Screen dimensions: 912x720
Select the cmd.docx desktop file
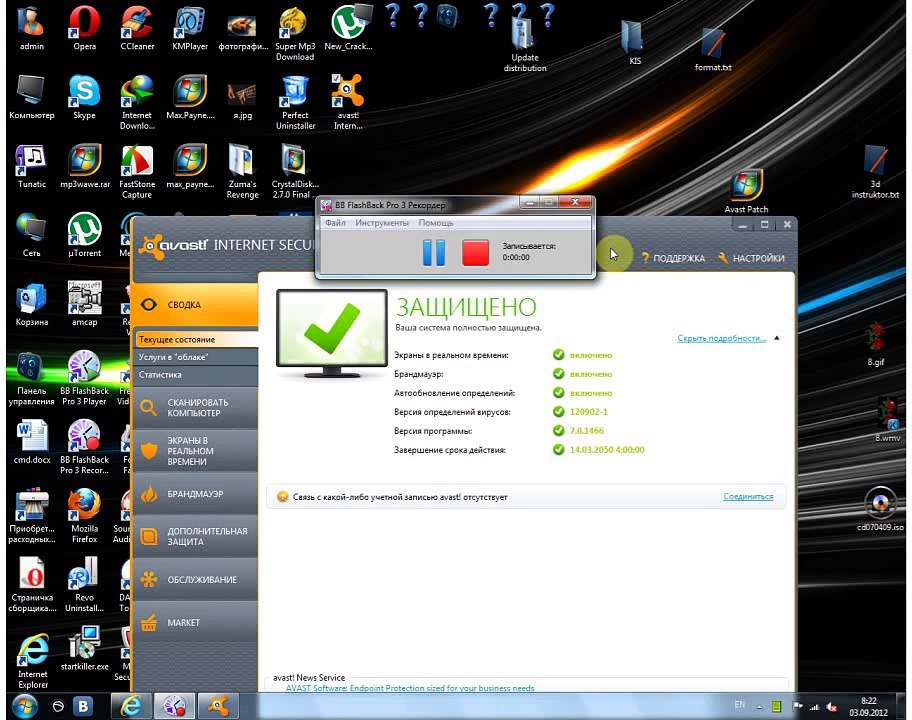(31, 441)
